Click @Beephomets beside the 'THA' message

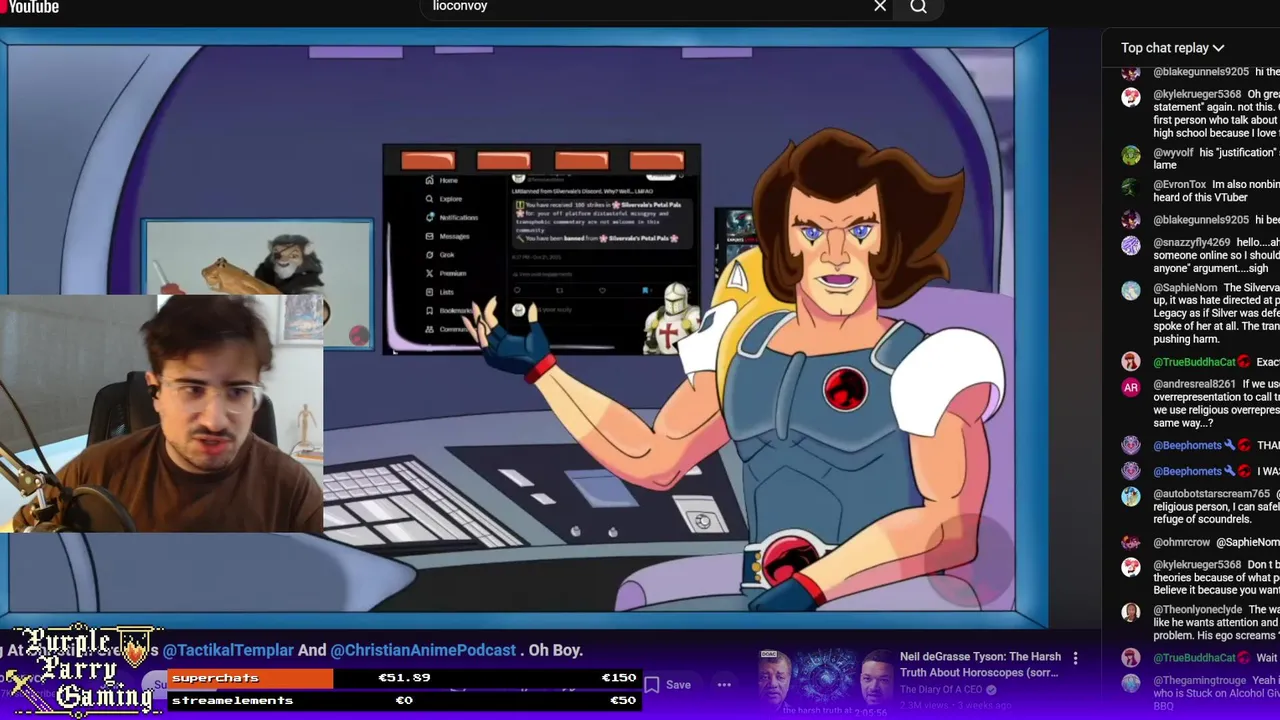click(x=1187, y=446)
